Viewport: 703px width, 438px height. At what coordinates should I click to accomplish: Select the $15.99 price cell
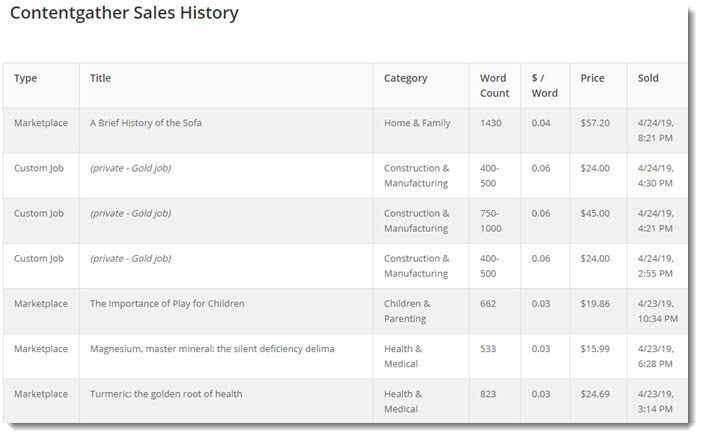point(595,349)
